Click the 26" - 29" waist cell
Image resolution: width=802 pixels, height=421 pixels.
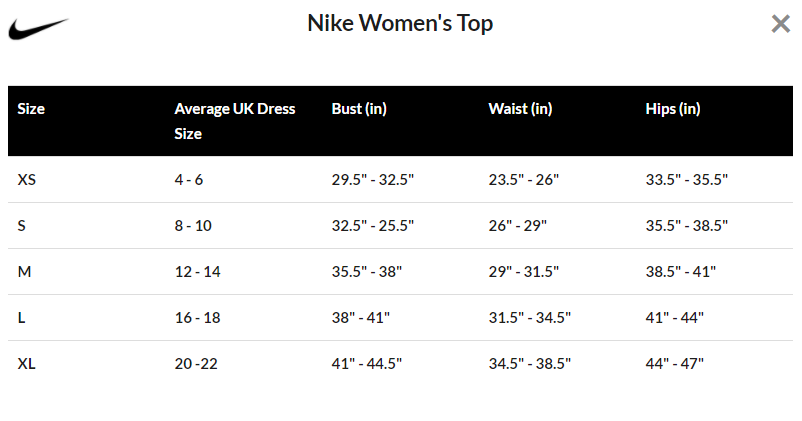click(518, 226)
